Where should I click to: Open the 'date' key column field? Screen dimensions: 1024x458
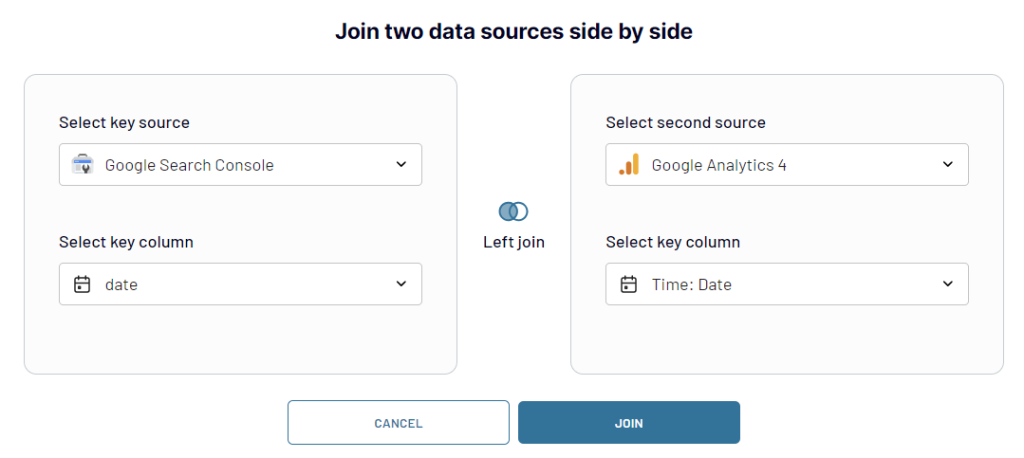click(240, 284)
